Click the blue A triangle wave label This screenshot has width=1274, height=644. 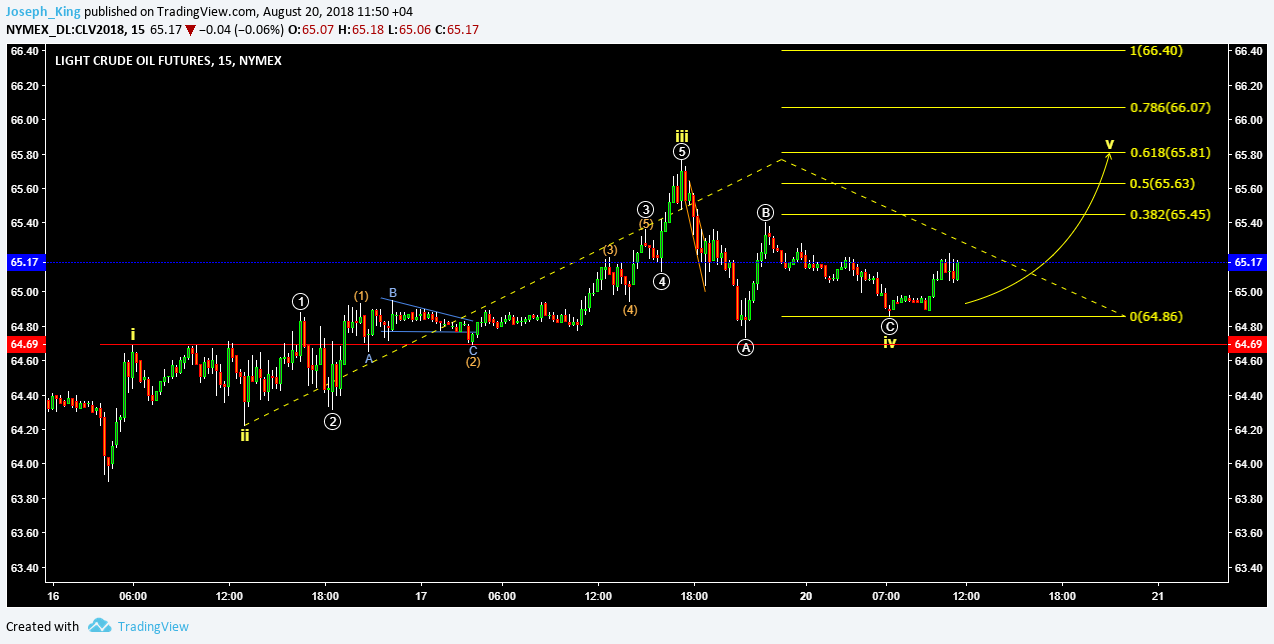[x=368, y=358]
